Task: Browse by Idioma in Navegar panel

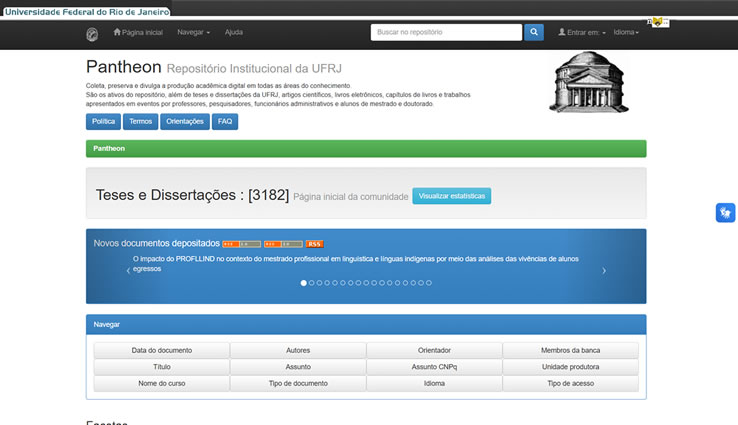Action: pos(434,383)
